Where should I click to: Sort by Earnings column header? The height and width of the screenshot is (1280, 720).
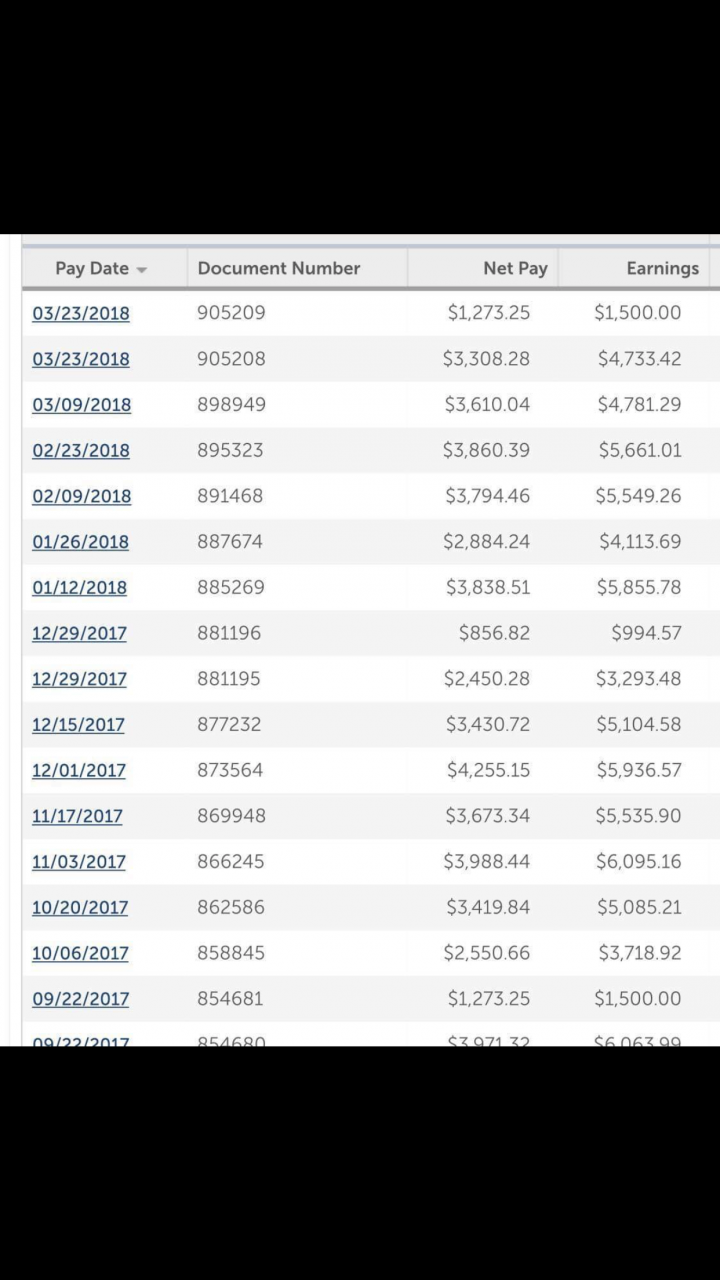tap(662, 268)
